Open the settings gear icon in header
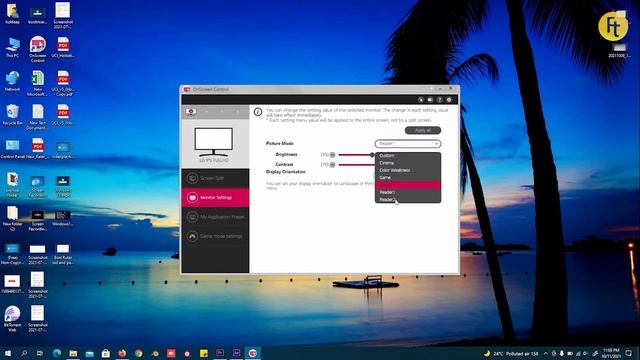Viewport: 640px width, 360px height. pyautogui.click(x=449, y=100)
